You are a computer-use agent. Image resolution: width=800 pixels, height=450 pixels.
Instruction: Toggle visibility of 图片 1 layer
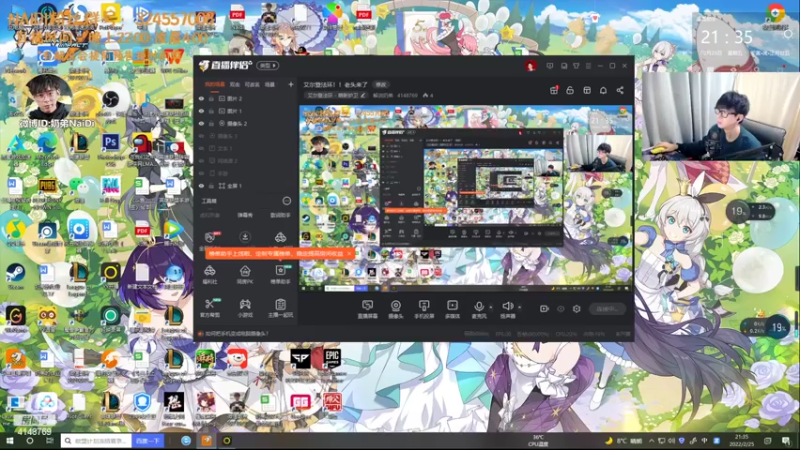pos(202,111)
